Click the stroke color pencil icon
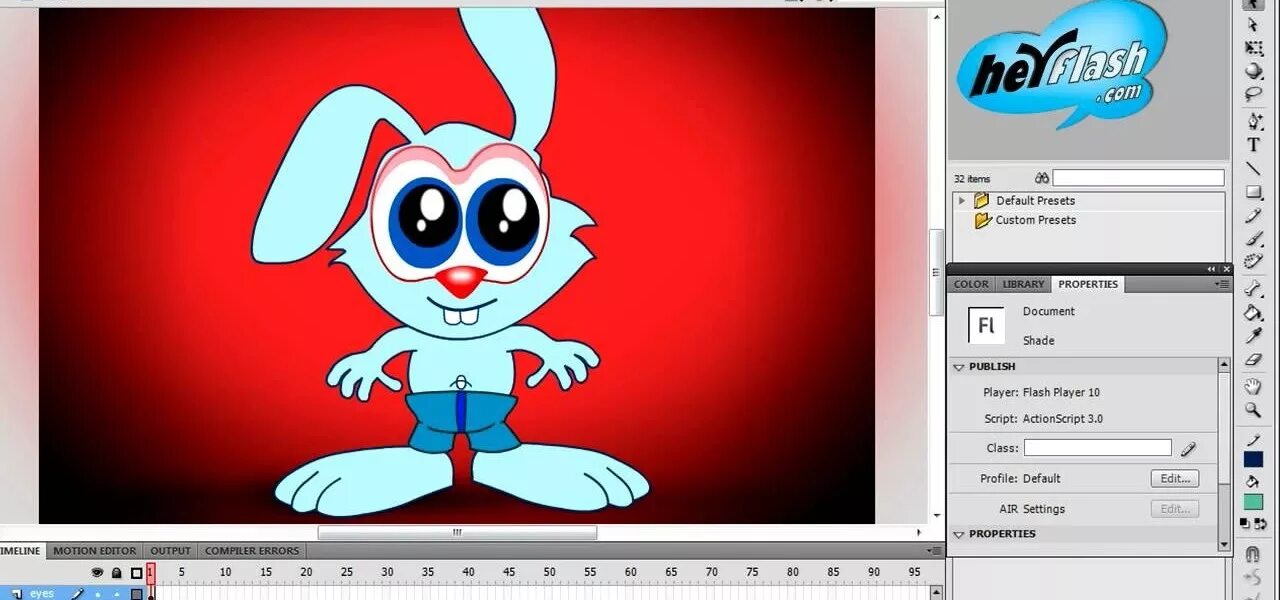Viewport: 1280px width, 600px height. pyautogui.click(x=1253, y=439)
